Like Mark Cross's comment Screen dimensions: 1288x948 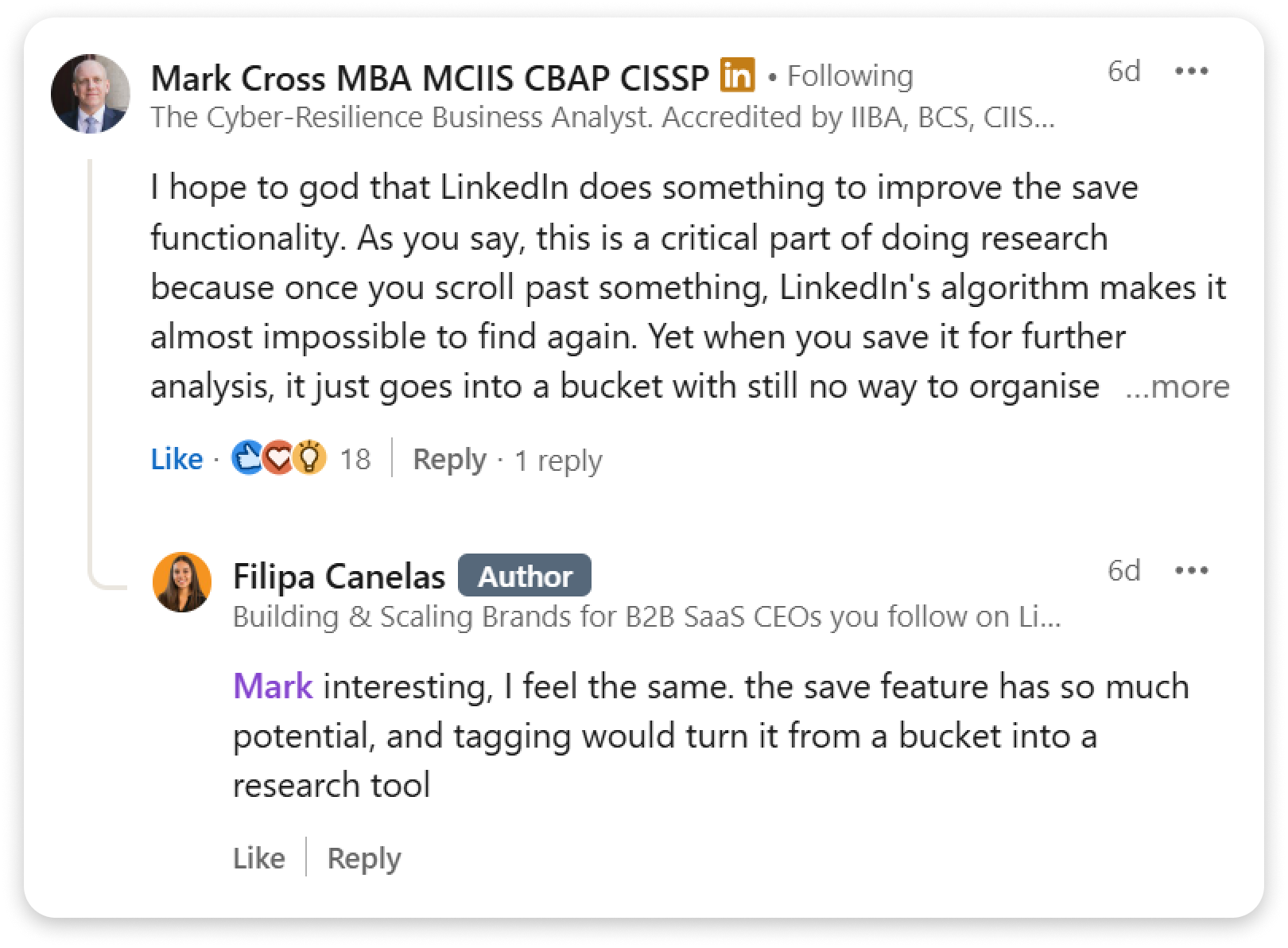coord(177,459)
